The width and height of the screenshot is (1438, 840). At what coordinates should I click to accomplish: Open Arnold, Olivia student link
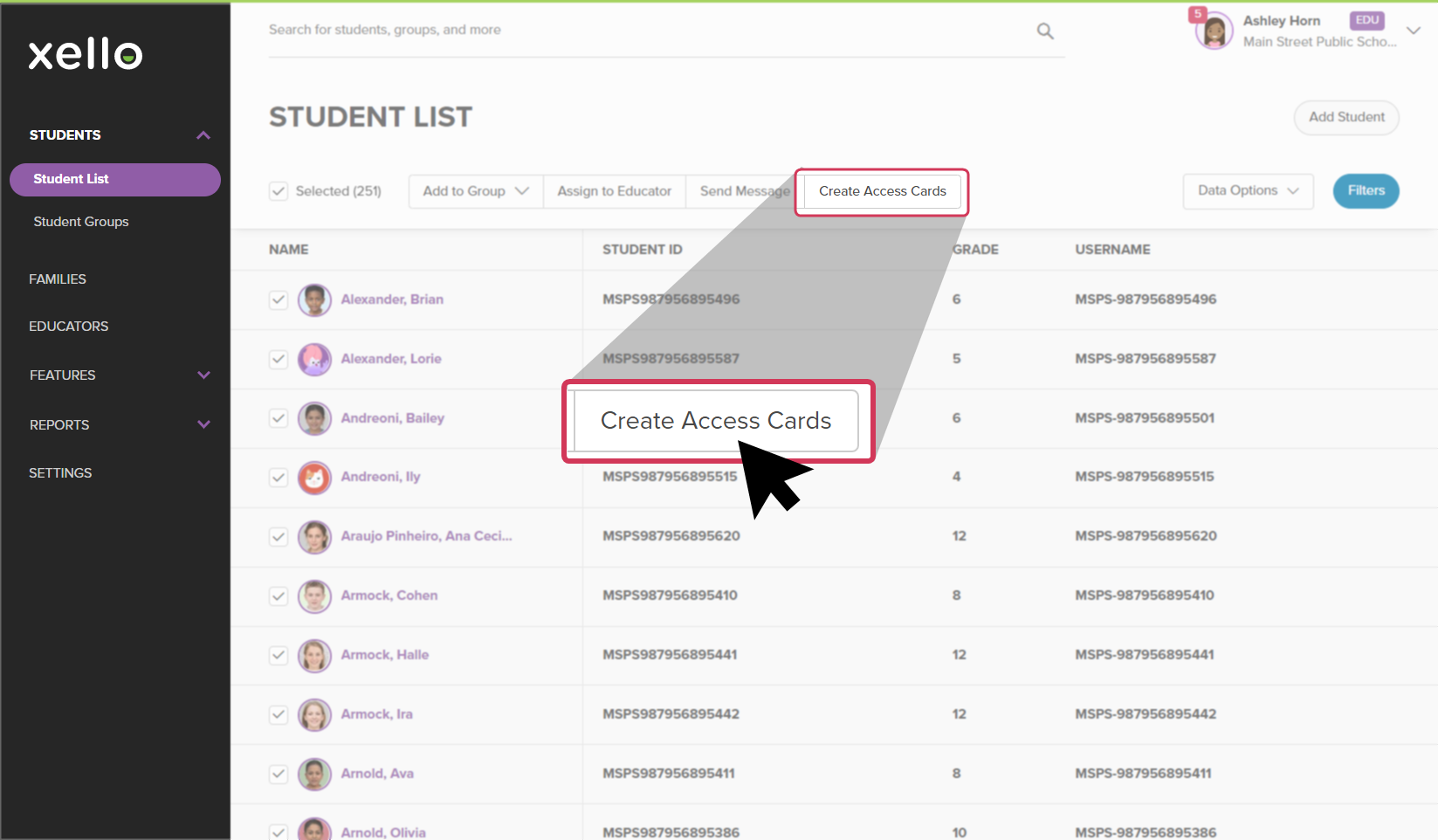click(x=383, y=832)
